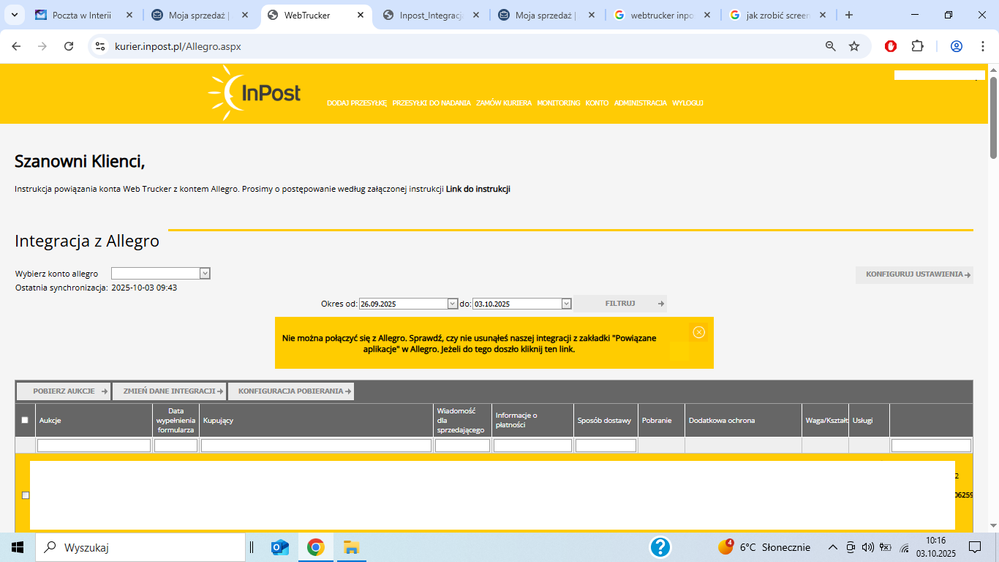This screenshot has height=562, width=999.
Task: Go to MONITORING menu
Action: coord(558,103)
